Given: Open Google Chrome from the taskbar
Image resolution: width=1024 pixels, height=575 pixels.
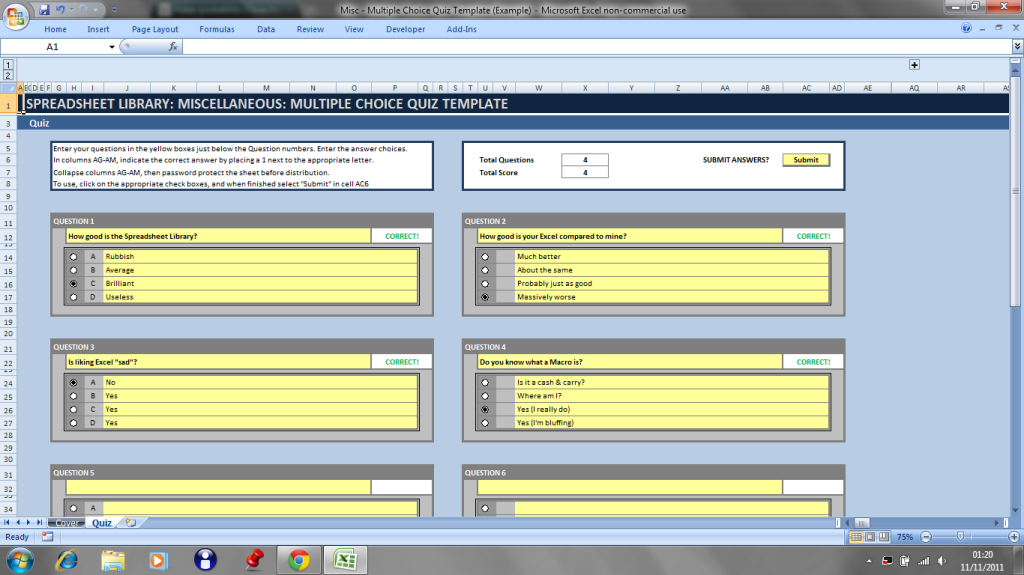Looking at the screenshot, I should tap(298, 559).
